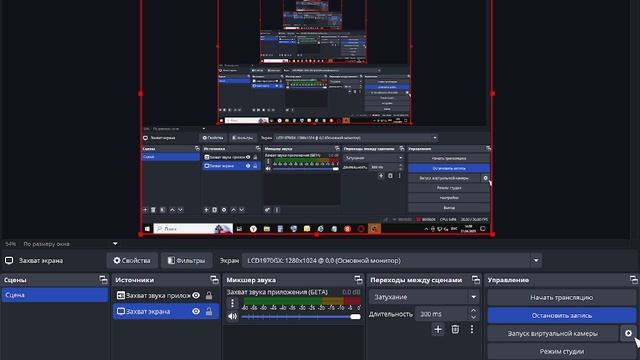The width and height of the screenshot is (640, 360).
Task: Adjust application audio volume slider
Action: pos(301,316)
